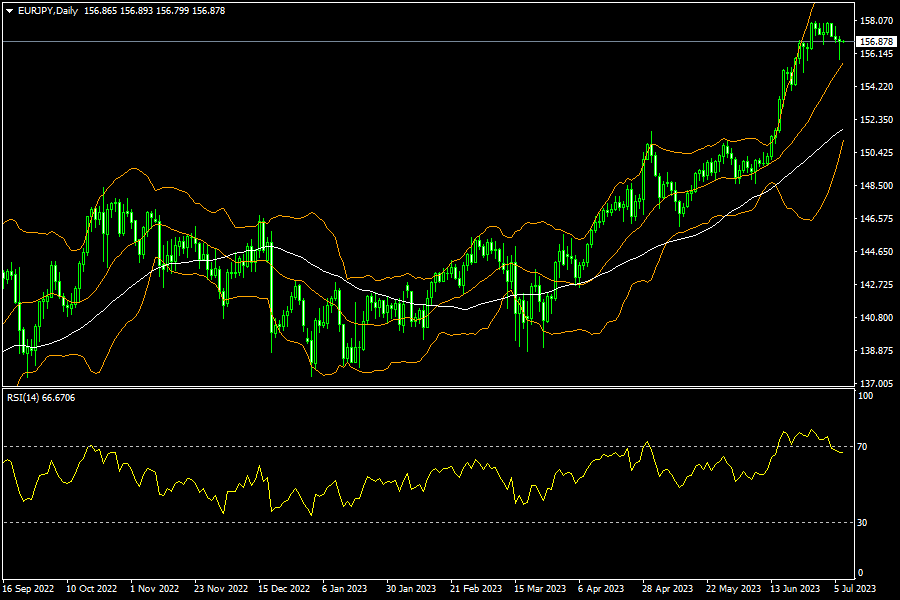The width and height of the screenshot is (900, 600).
Task: Click the 15 Dec 2022 date label
Action: (x=284, y=589)
